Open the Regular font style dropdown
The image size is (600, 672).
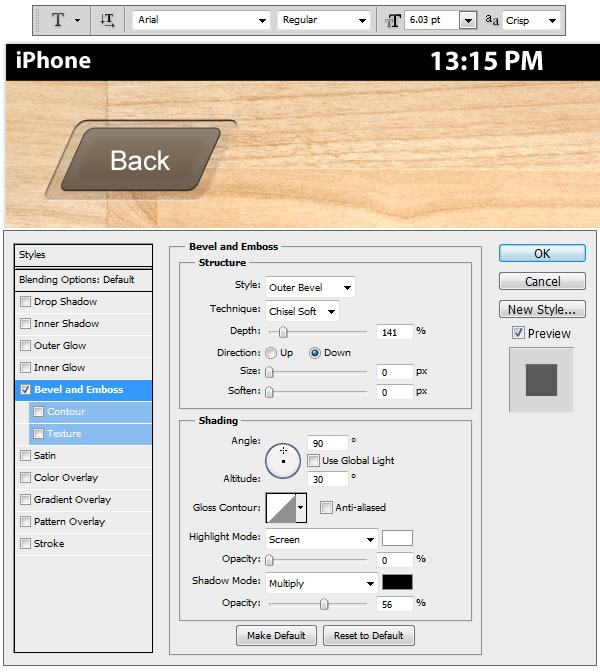pos(324,20)
